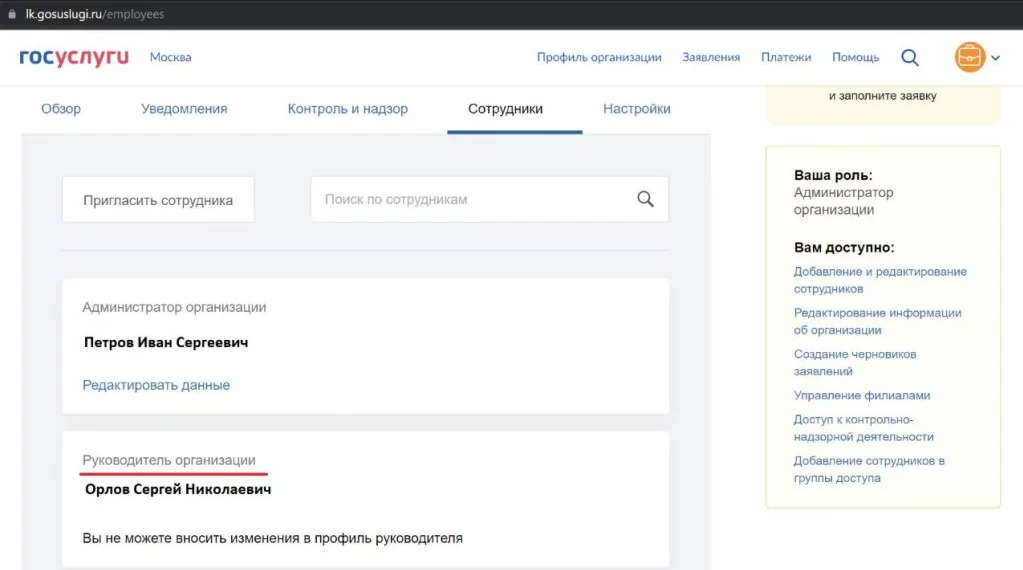1023x570 pixels.
Task: Click the orange briefcase profile avatar
Action: pyautogui.click(x=970, y=57)
